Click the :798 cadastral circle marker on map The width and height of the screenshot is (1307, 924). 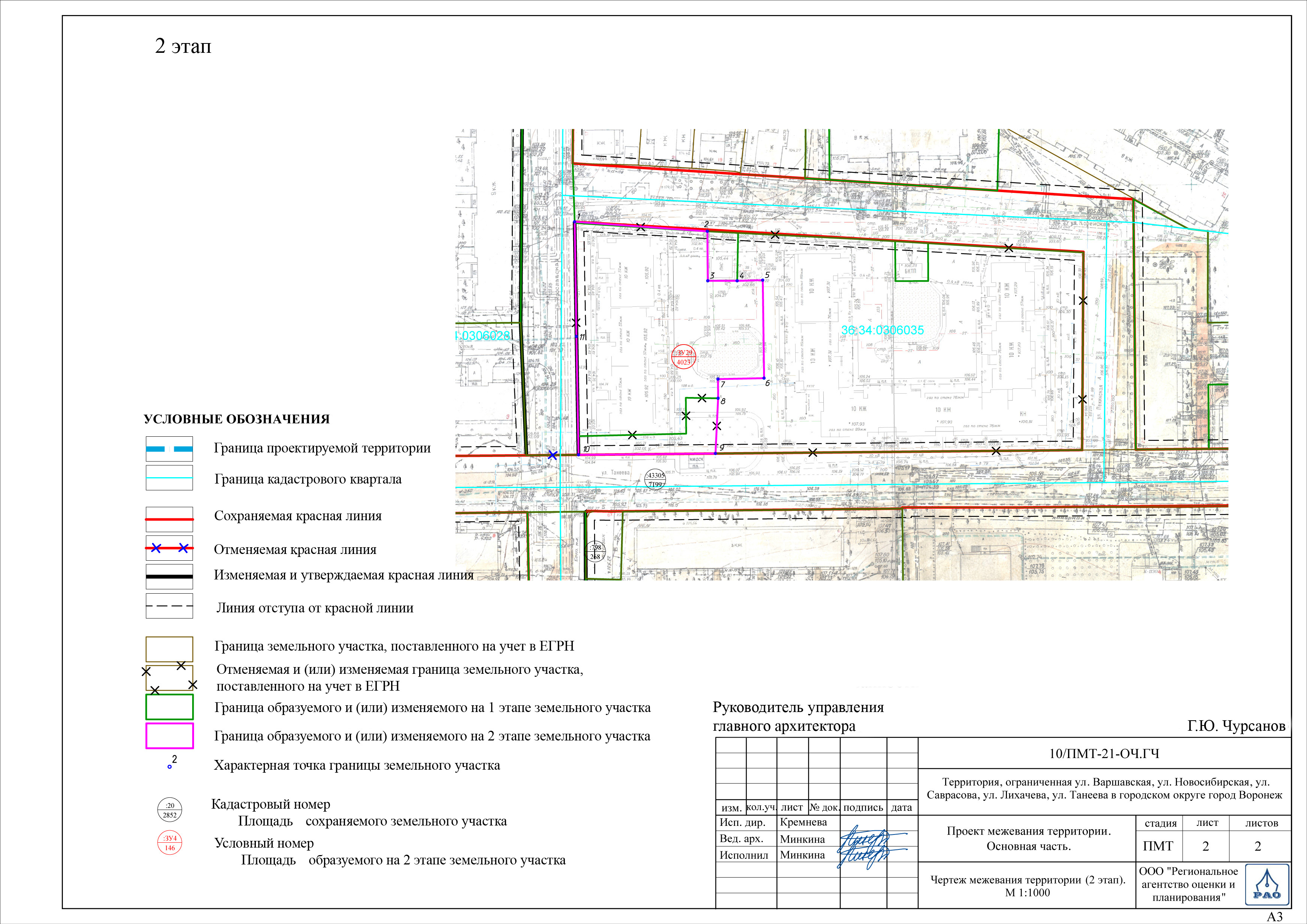596,552
